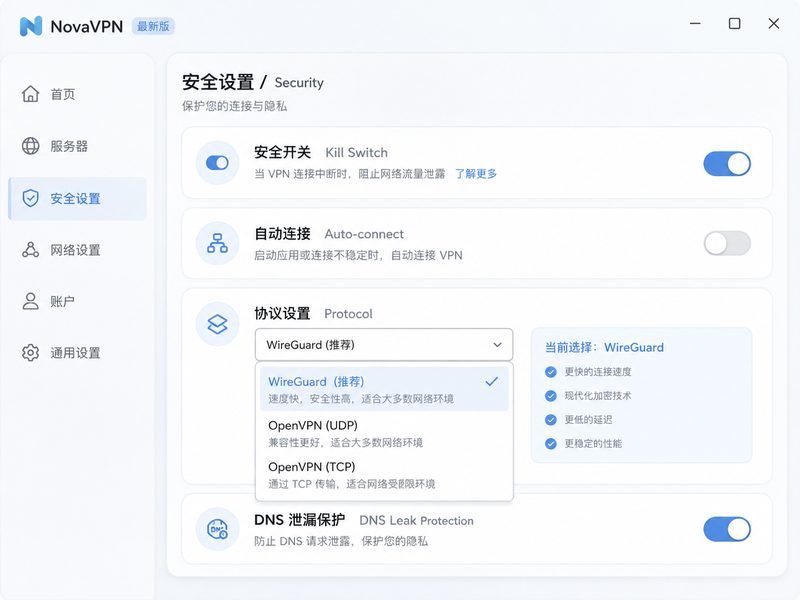Click the 防止 DNS 请求泄露 description text
This screenshot has width=800, height=600.
point(341,541)
